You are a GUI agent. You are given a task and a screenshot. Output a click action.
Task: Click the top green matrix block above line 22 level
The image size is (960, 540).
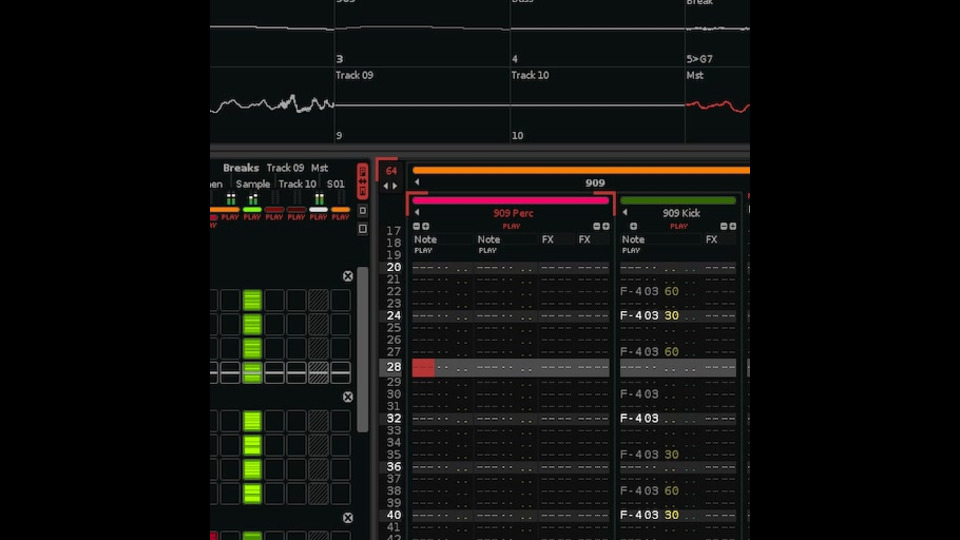pos(252,300)
